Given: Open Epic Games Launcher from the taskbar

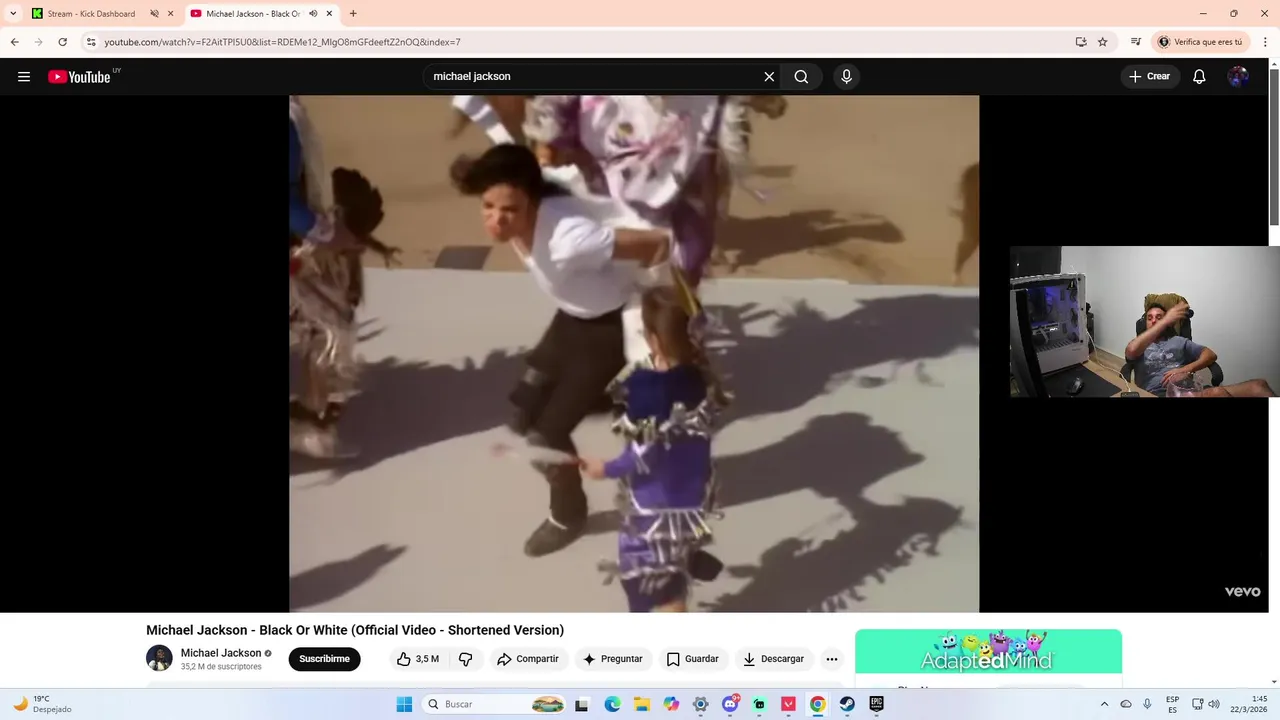Looking at the screenshot, I should pyautogui.click(x=876, y=704).
